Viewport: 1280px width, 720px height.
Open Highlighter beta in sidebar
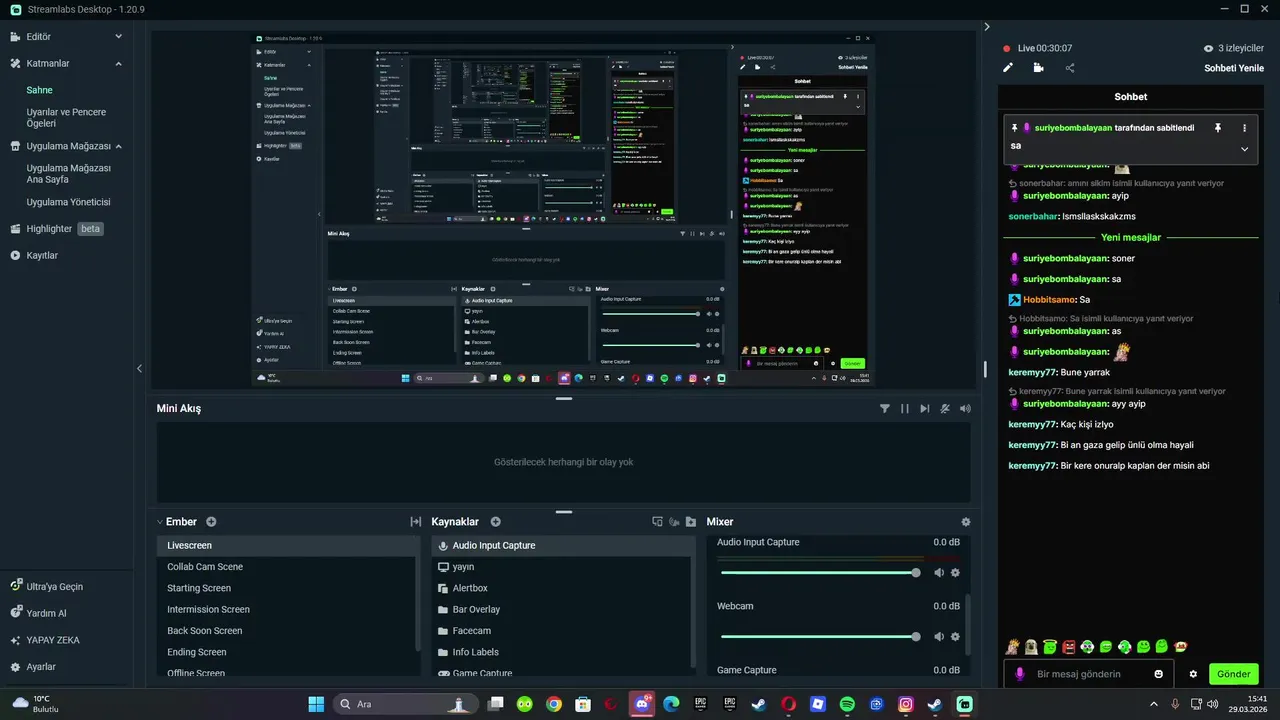(58, 228)
